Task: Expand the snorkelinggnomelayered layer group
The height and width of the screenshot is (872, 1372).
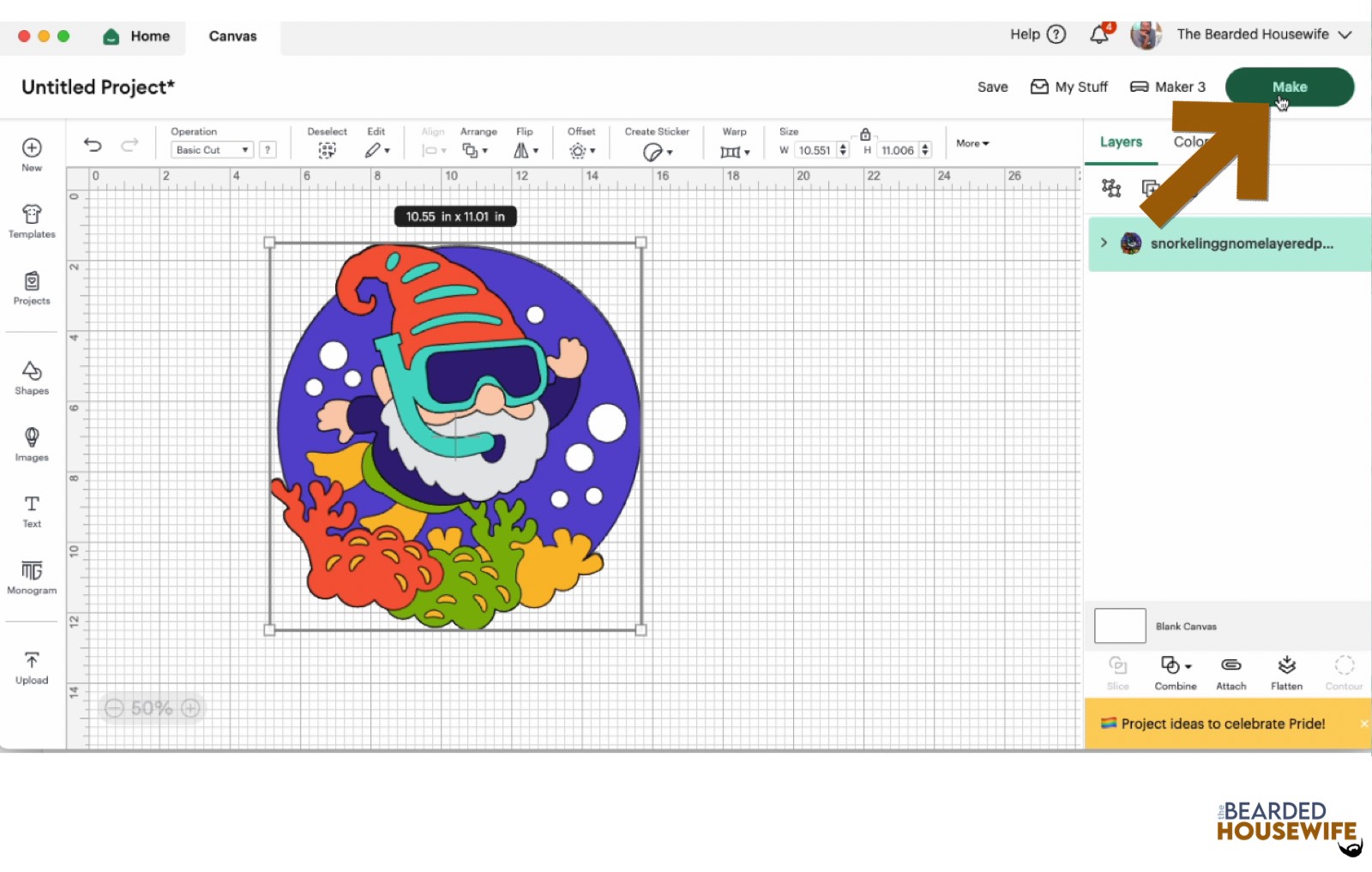Action: click(x=1104, y=243)
